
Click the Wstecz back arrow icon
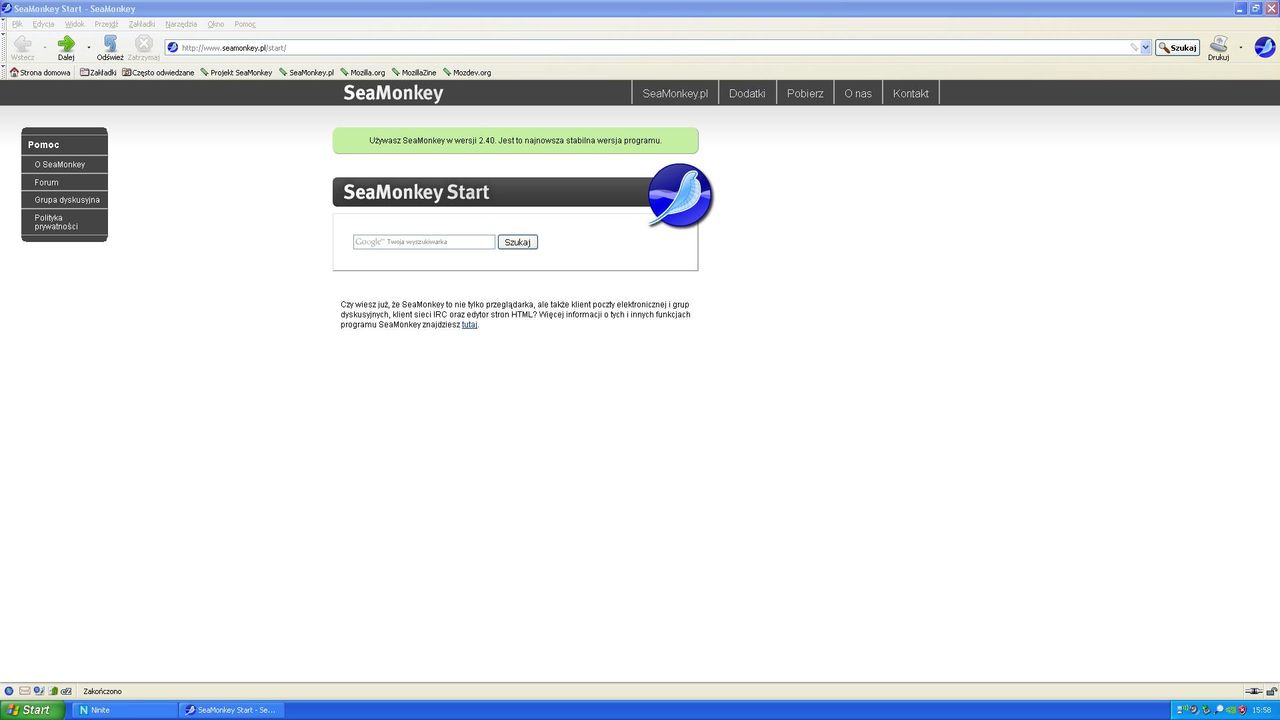[22, 44]
